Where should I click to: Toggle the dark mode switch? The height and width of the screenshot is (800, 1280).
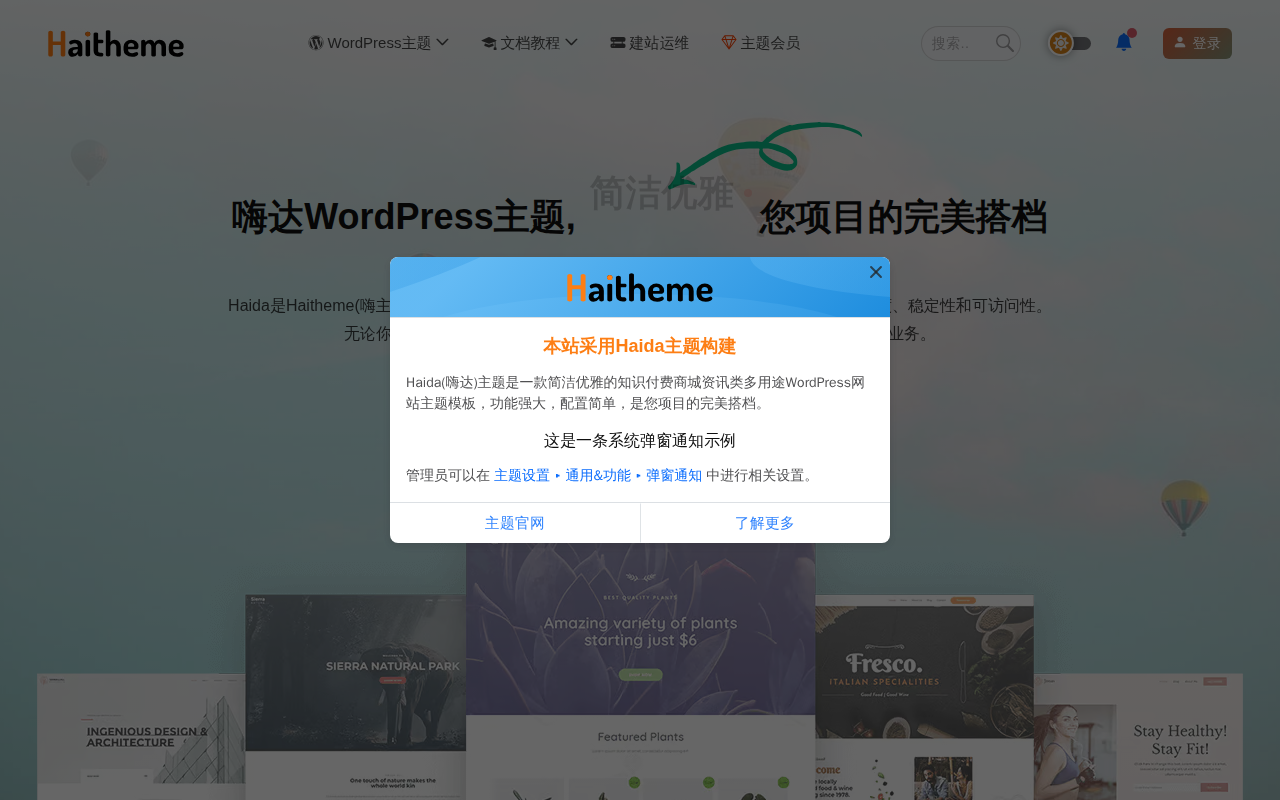1069,43
